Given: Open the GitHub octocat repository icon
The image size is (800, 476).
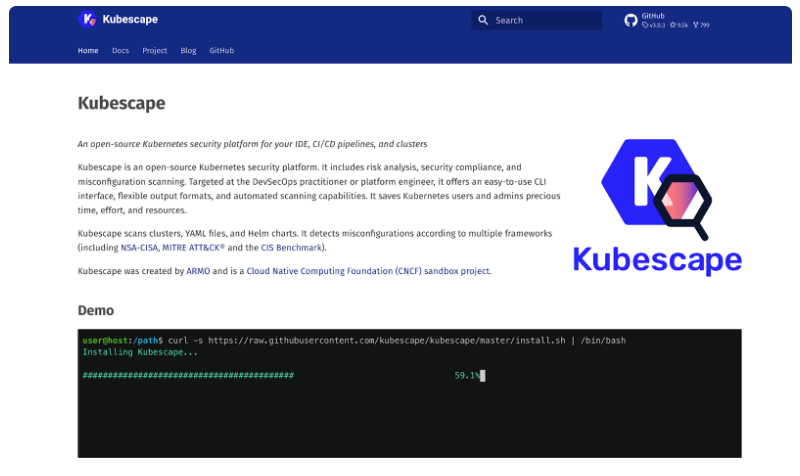Looking at the screenshot, I should 631,20.
